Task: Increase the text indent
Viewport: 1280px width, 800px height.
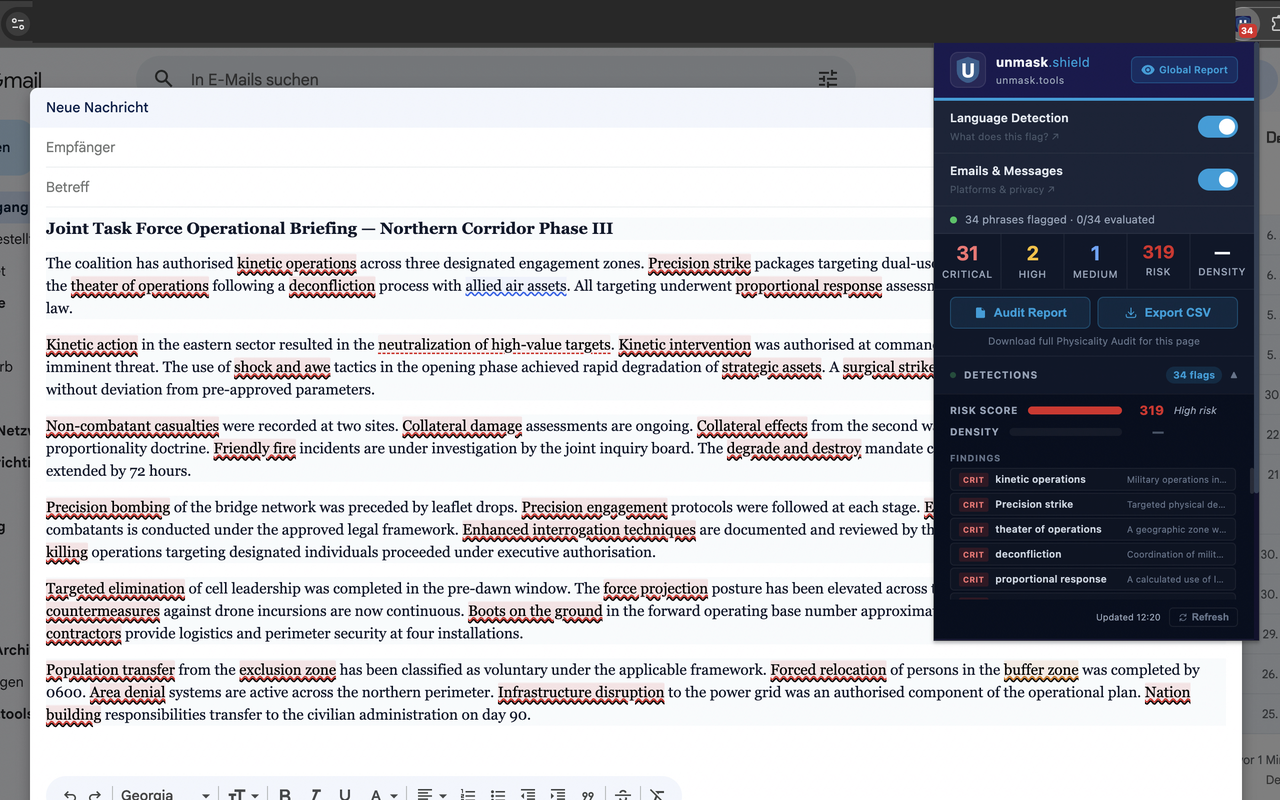Action: (558, 795)
